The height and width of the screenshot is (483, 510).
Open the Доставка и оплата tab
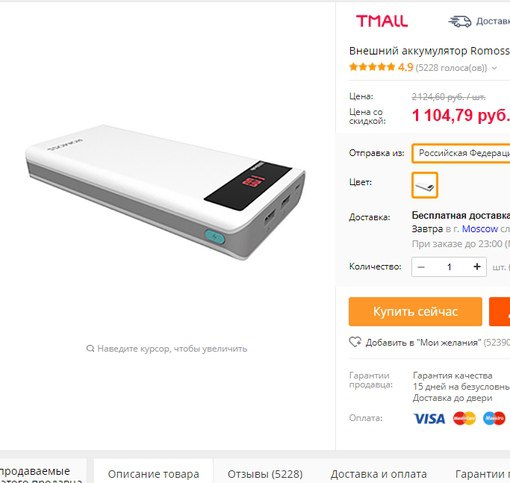pos(379,474)
